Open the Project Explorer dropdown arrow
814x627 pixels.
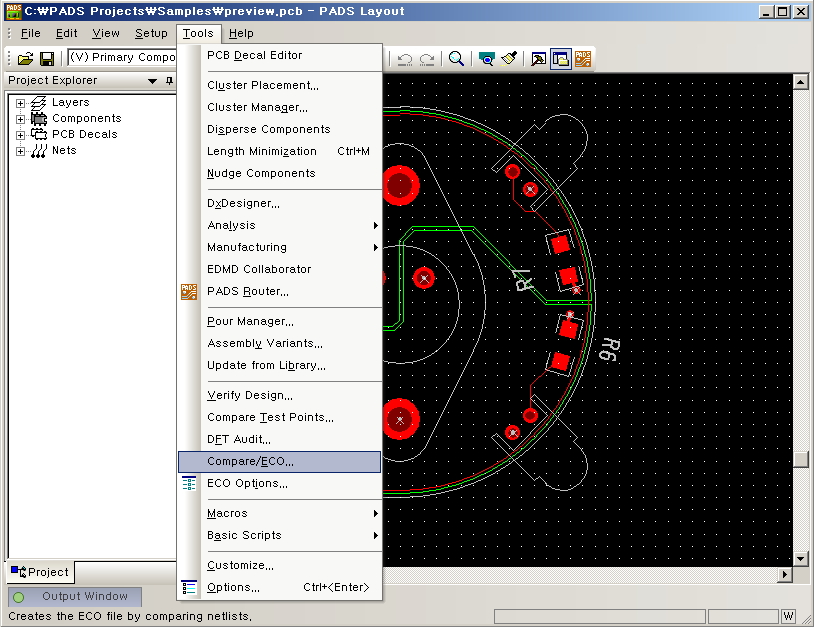(152, 81)
